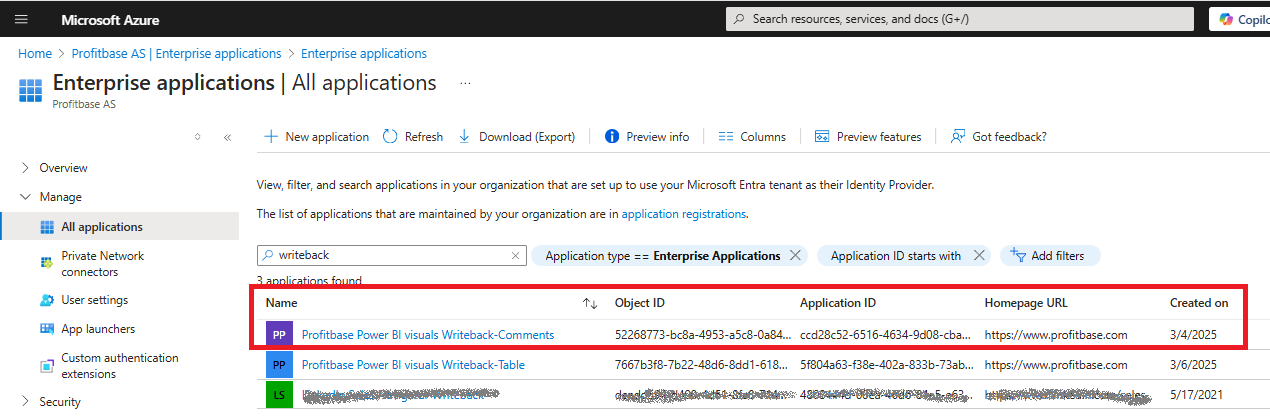This screenshot has width=1270, height=416.
Task: Click the blue PP avatar for Writeback-Table
Action: pos(280,365)
